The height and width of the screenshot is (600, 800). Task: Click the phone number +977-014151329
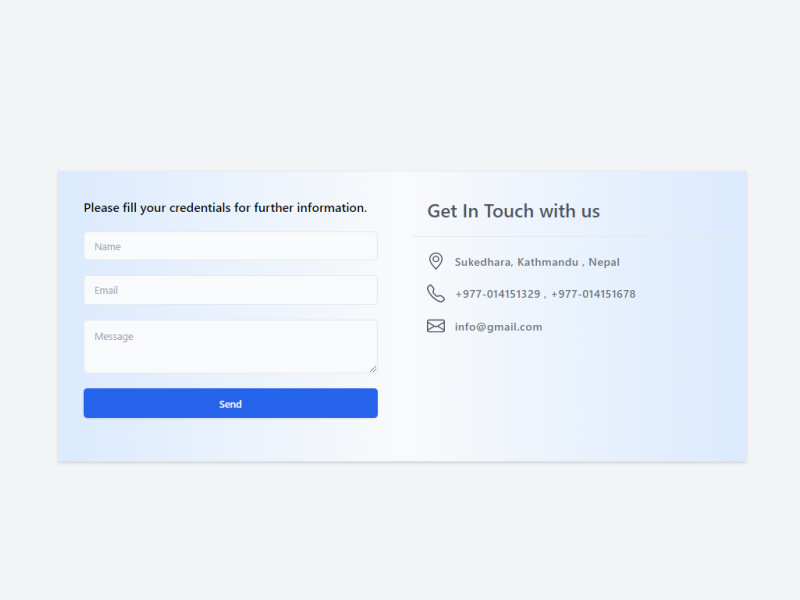[x=497, y=294]
